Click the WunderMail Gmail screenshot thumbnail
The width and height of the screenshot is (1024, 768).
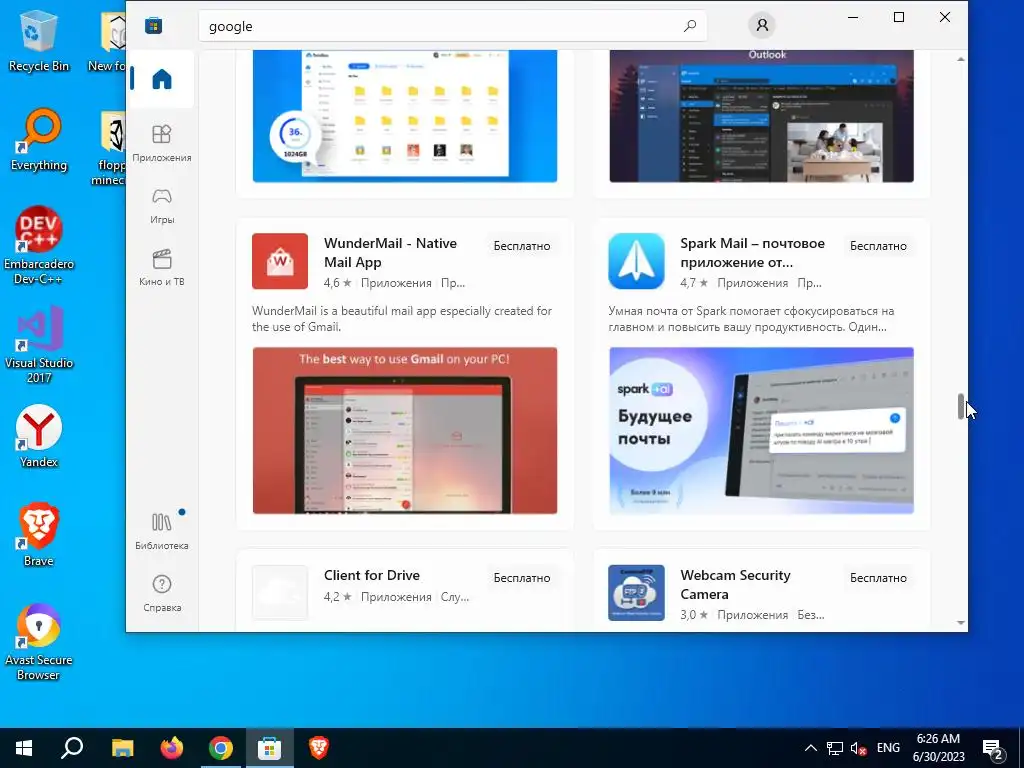tap(405, 430)
